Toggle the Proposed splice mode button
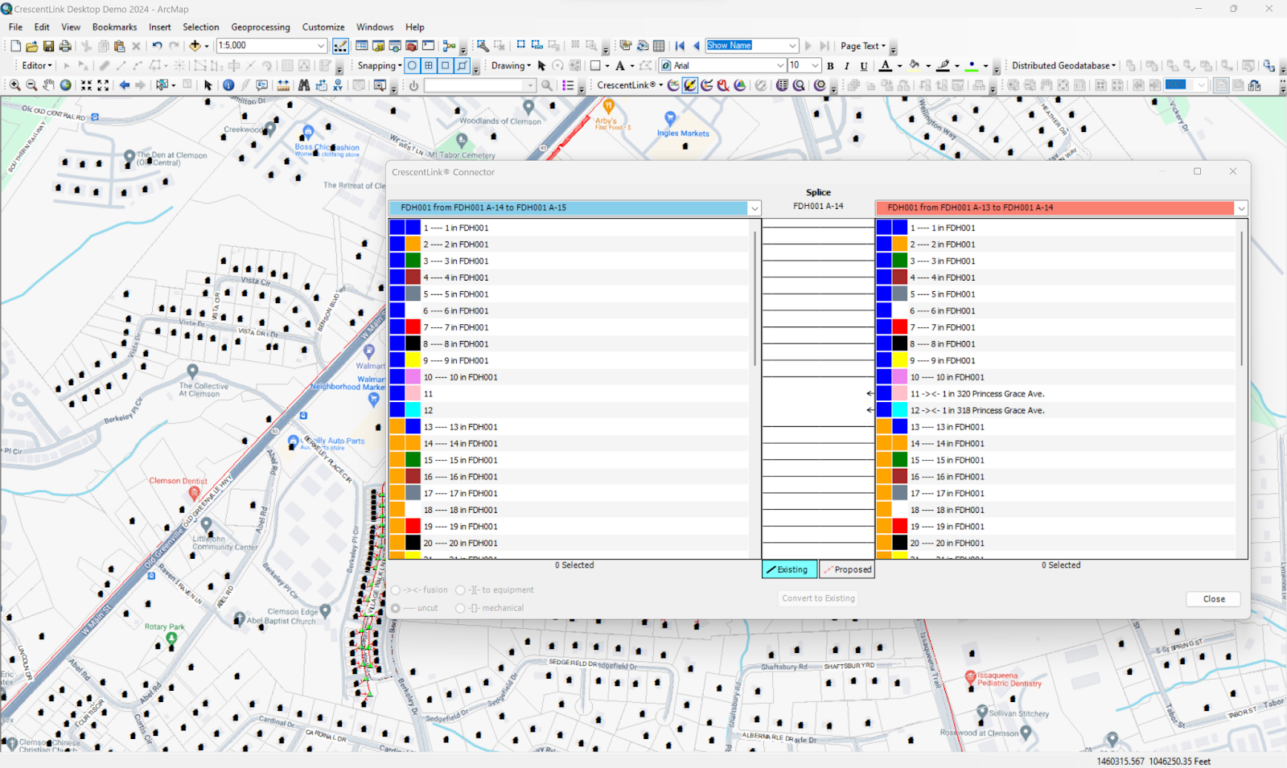 [x=846, y=569]
